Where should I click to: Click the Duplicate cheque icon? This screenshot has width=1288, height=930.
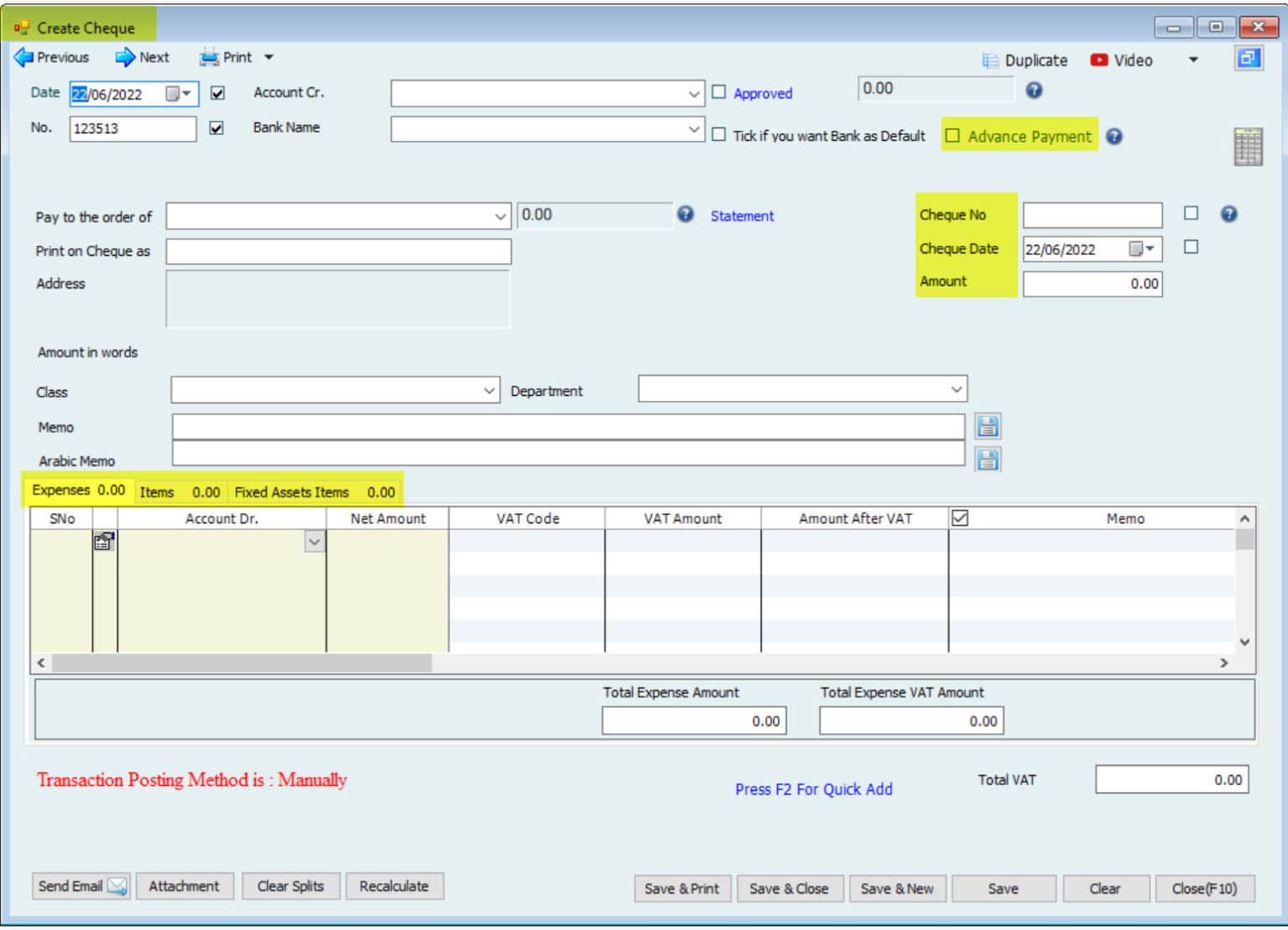tap(990, 60)
